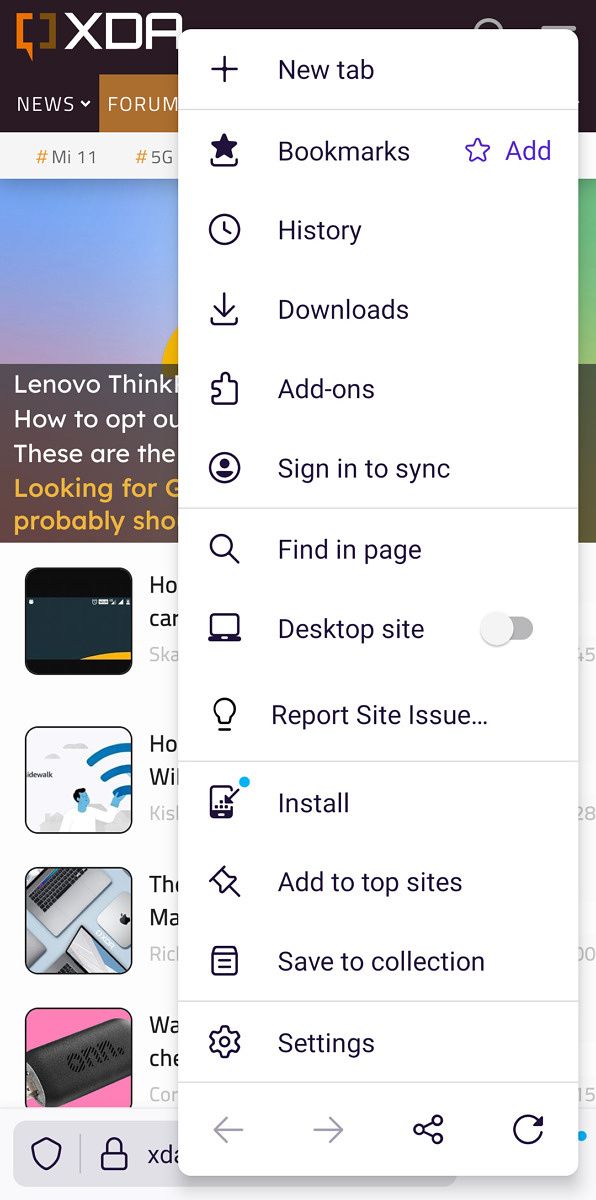Reload page with the refresh icon
This screenshot has width=596, height=1200.
coord(528,1130)
